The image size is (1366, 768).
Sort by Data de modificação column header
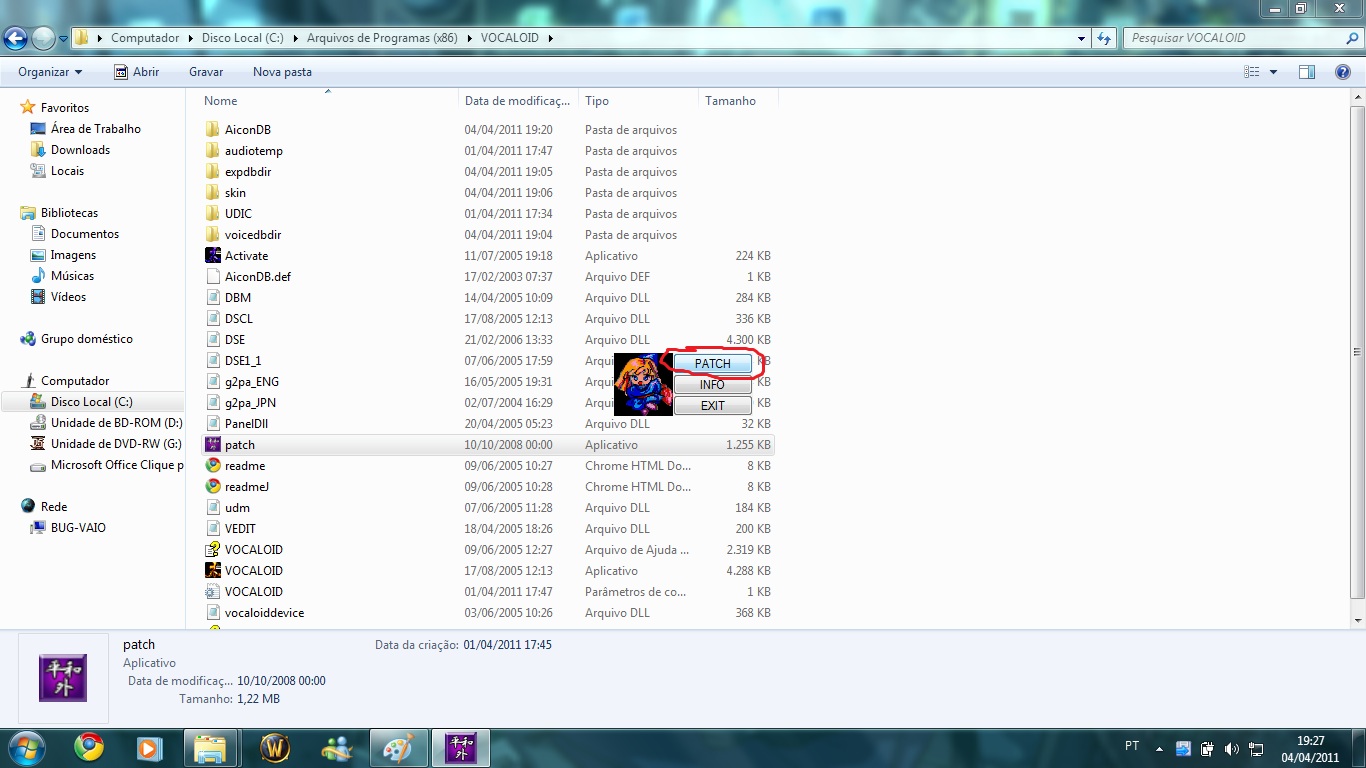pyautogui.click(x=519, y=100)
